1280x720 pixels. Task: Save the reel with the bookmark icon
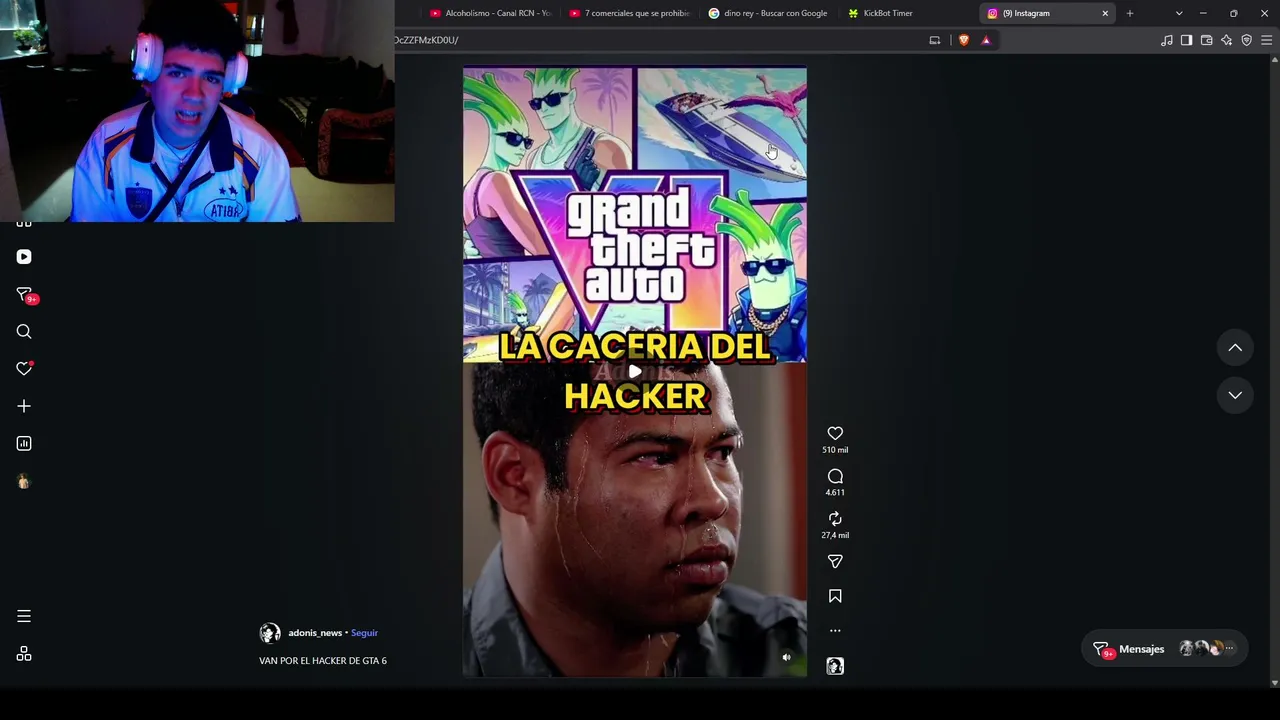[835, 596]
